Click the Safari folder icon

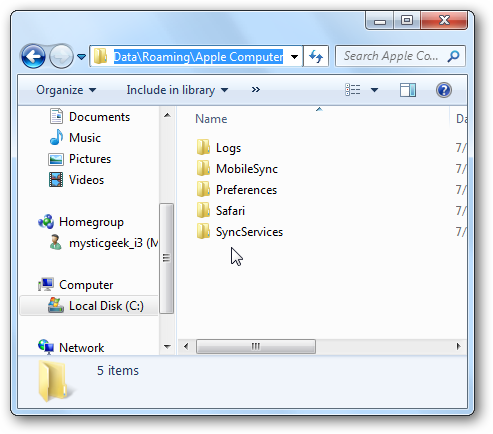coord(203,210)
